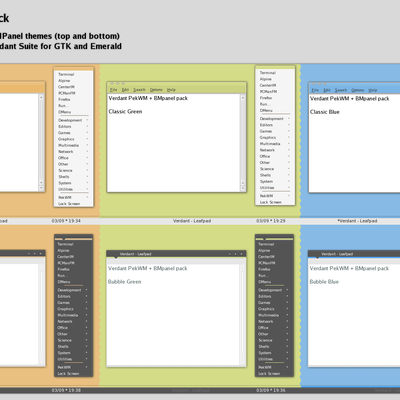This screenshot has height=400, width=400.
Task: Choose DMenu in dark menu on orange background
Action: coord(64,282)
